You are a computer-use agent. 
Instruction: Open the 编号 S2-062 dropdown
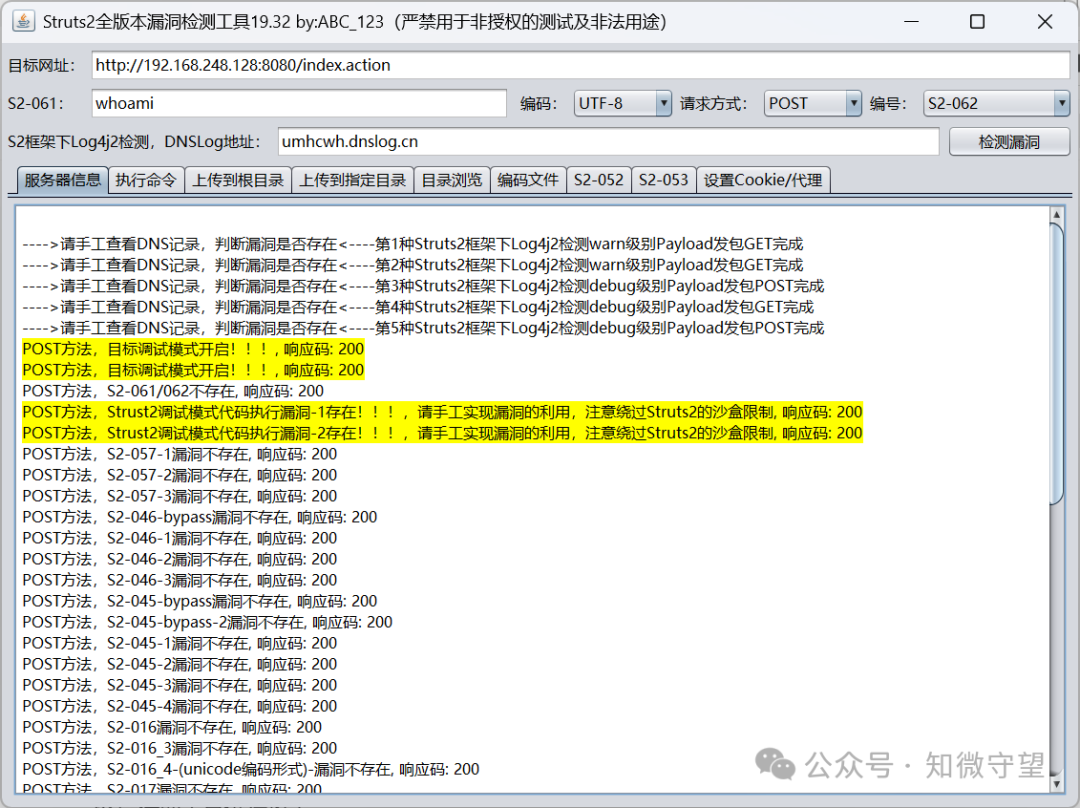(996, 103)
